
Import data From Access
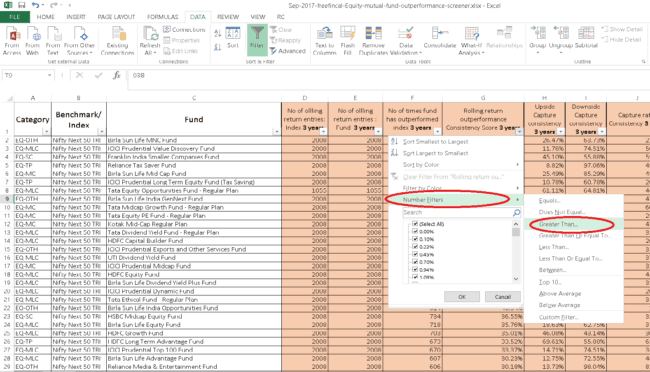click(x=12, y=41)
